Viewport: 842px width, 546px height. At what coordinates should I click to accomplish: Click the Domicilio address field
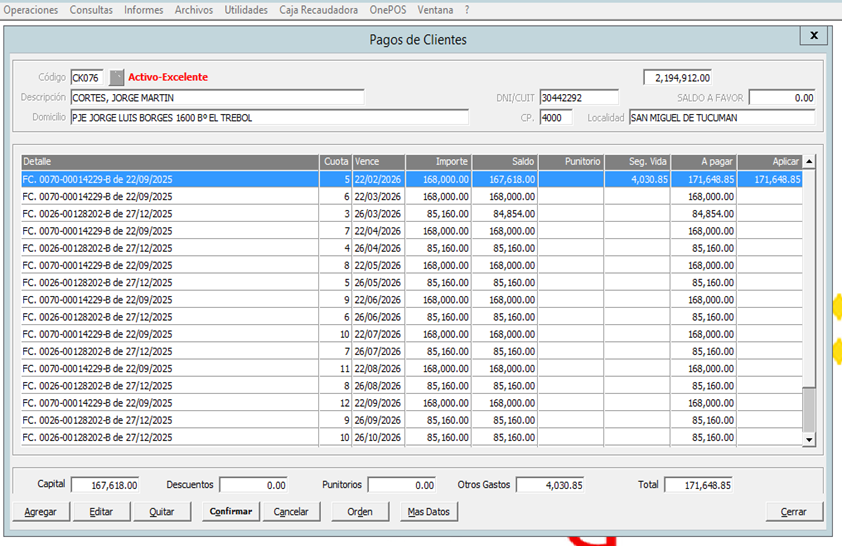pos(270,118)
